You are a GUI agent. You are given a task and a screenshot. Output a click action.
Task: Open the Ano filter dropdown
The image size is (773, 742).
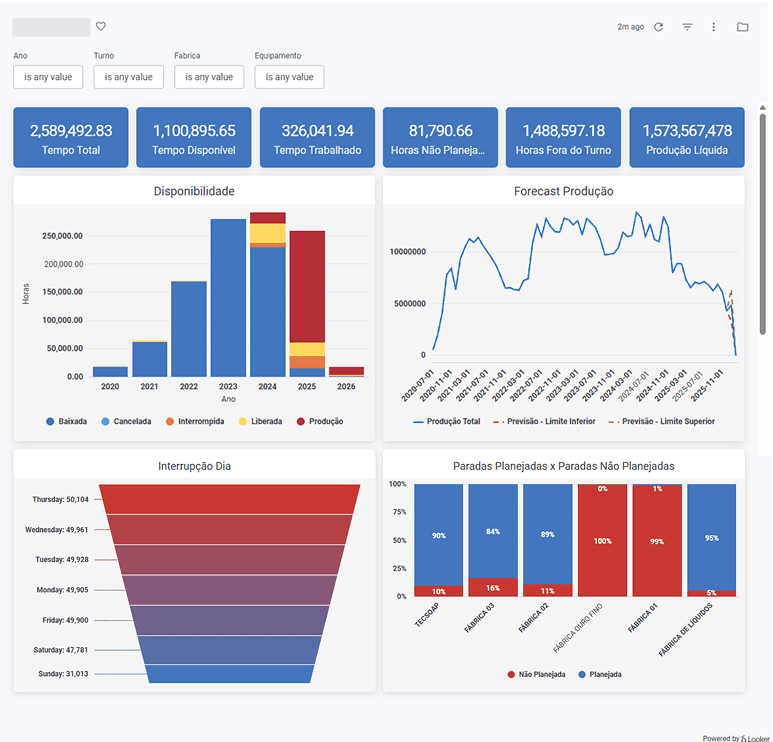(x=48, y=77)
